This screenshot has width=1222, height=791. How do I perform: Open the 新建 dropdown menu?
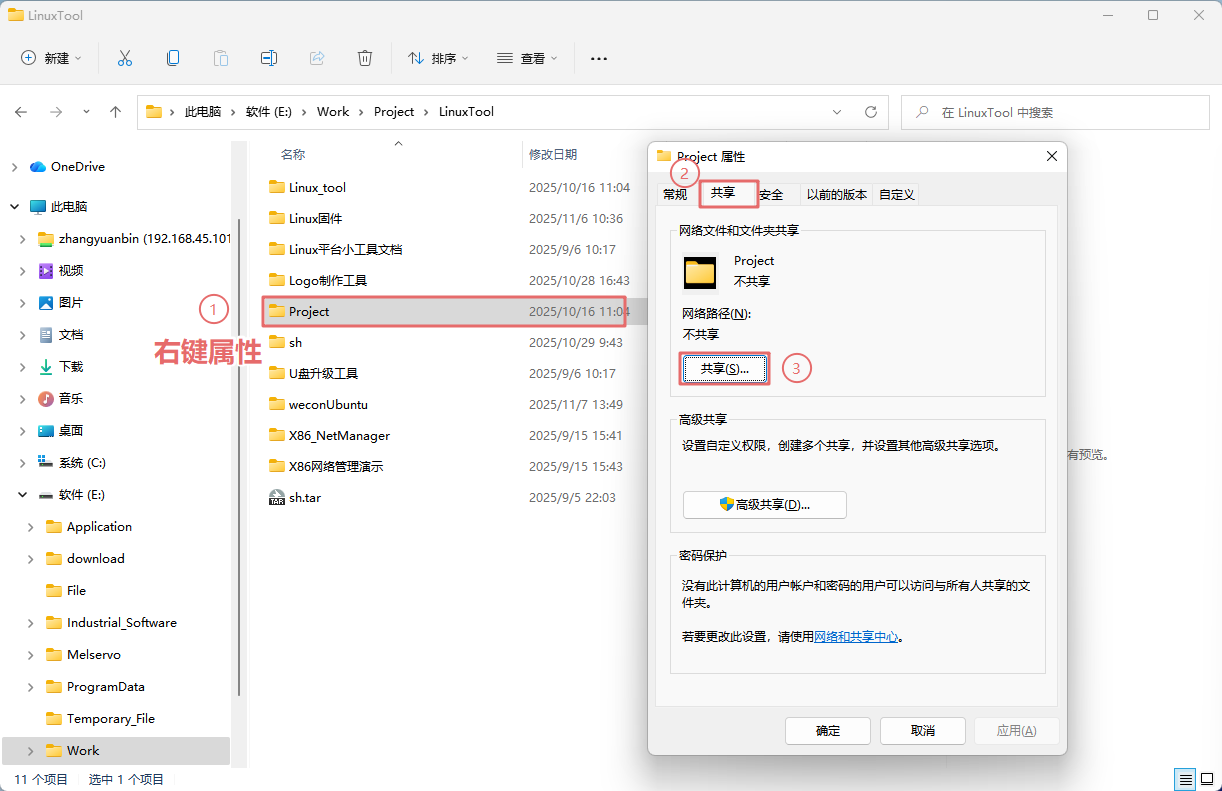[x=52, y=58]
